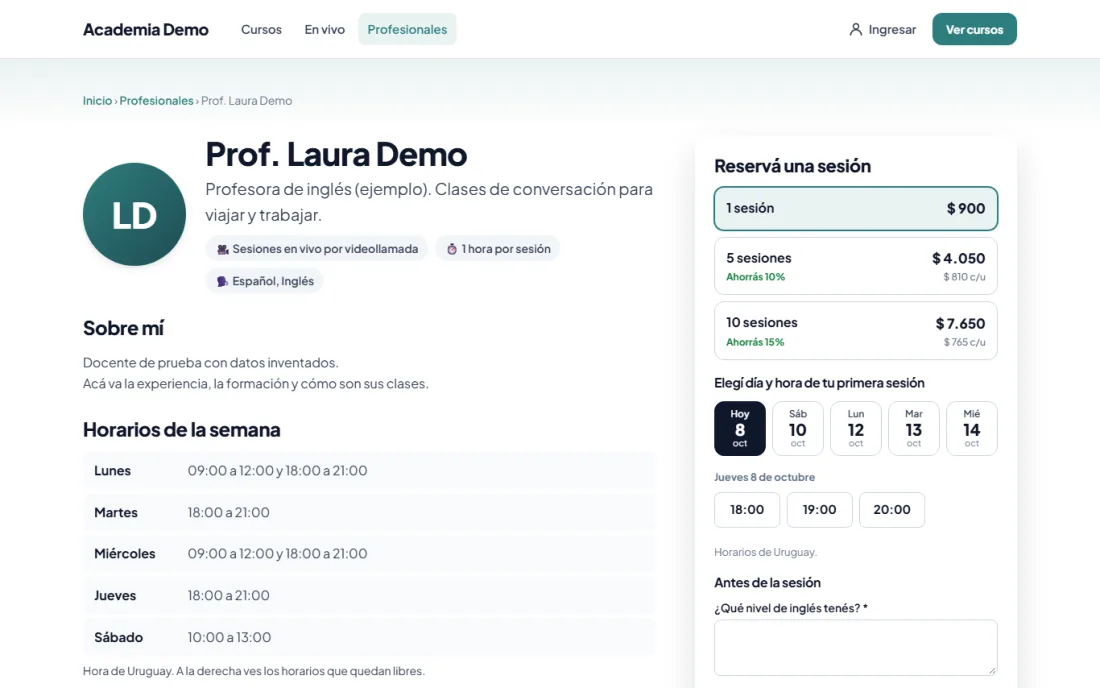Click the Jueves schedule row
This screenshot has height=688, width=1100.
369,595
